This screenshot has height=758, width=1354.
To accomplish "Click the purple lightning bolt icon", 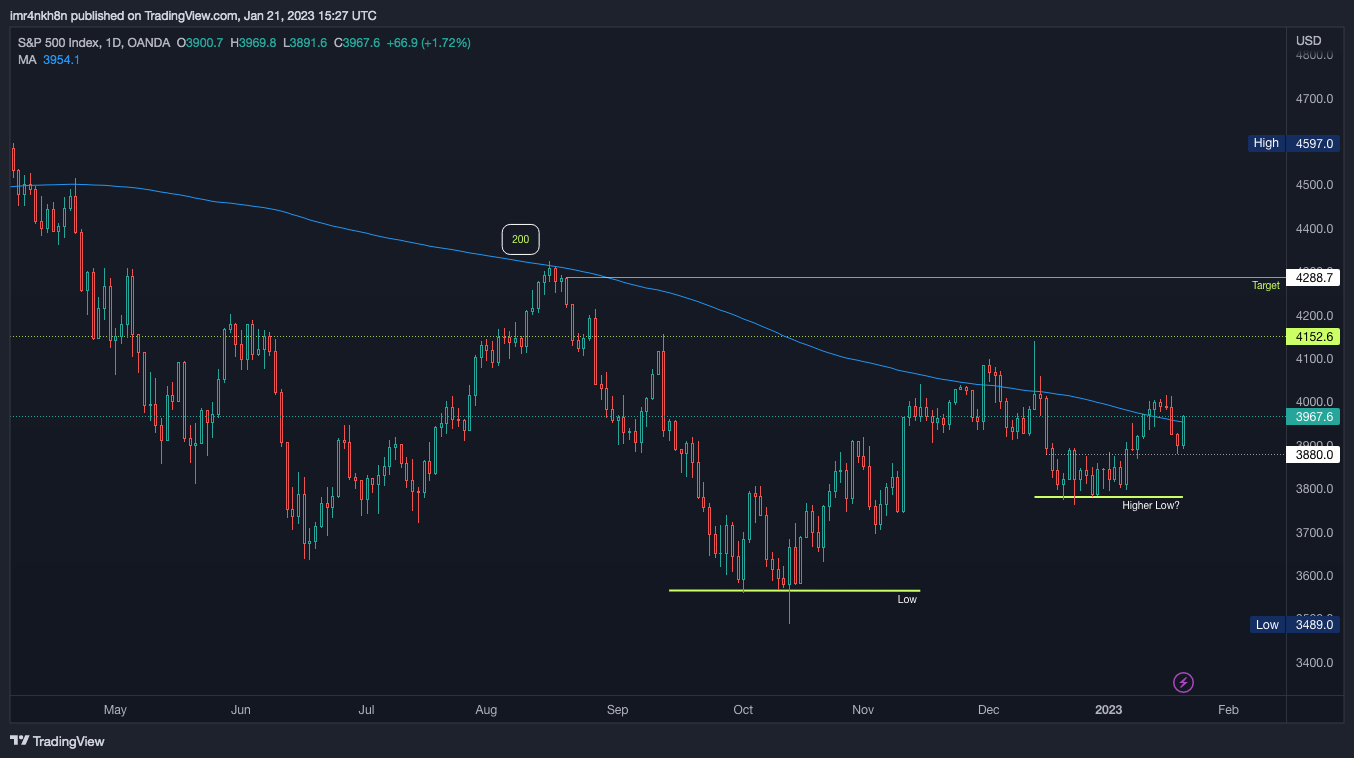I will (1183, 683).
